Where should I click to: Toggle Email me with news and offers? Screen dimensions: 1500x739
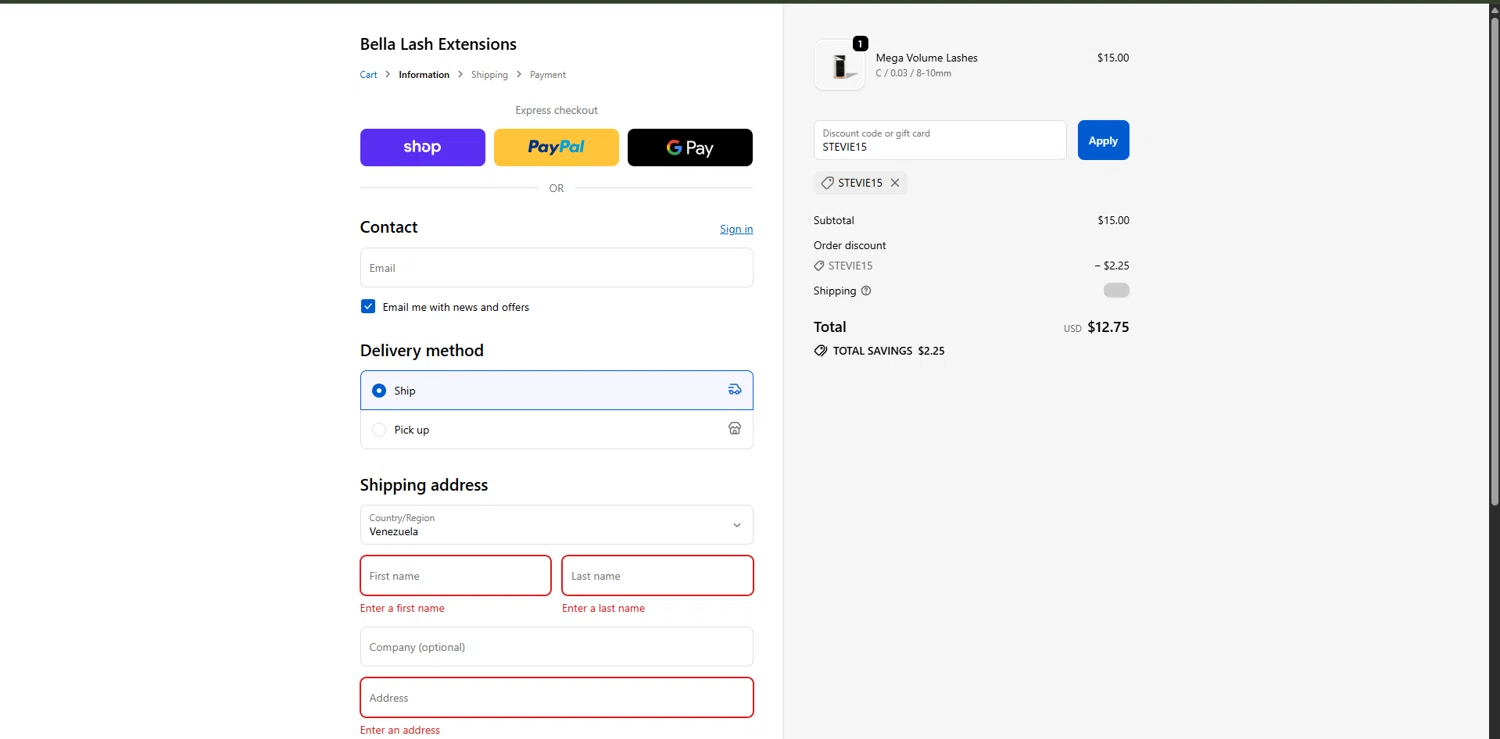[368, 307]
